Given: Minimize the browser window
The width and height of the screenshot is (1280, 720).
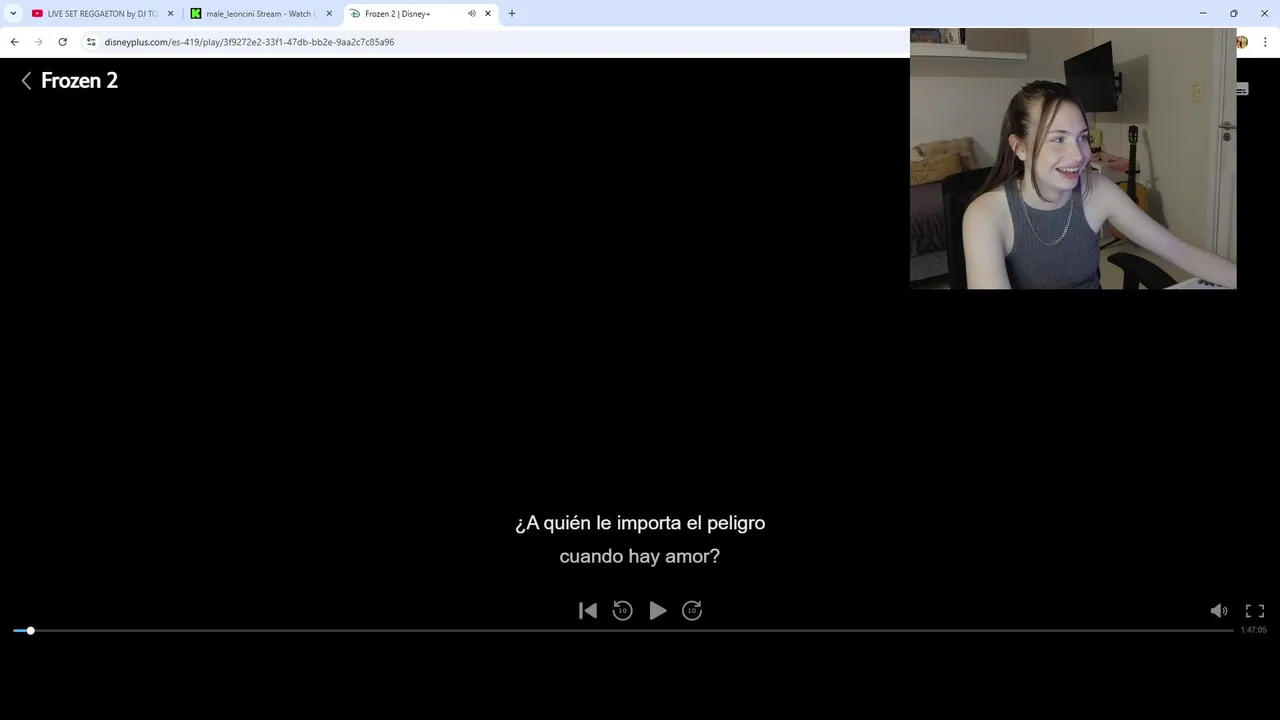Looking at the screenshot, I should point(1203,13).
